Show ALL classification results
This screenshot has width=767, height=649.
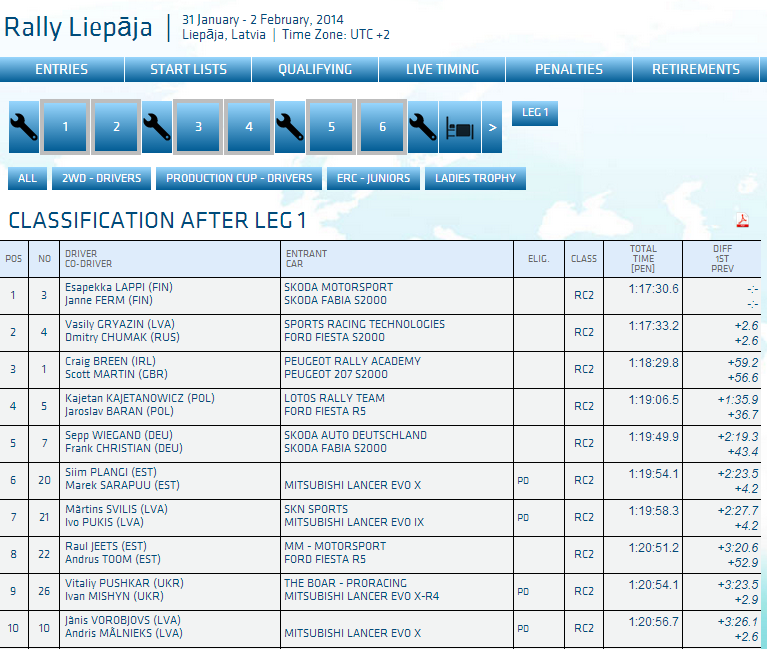tap(27, 179)
